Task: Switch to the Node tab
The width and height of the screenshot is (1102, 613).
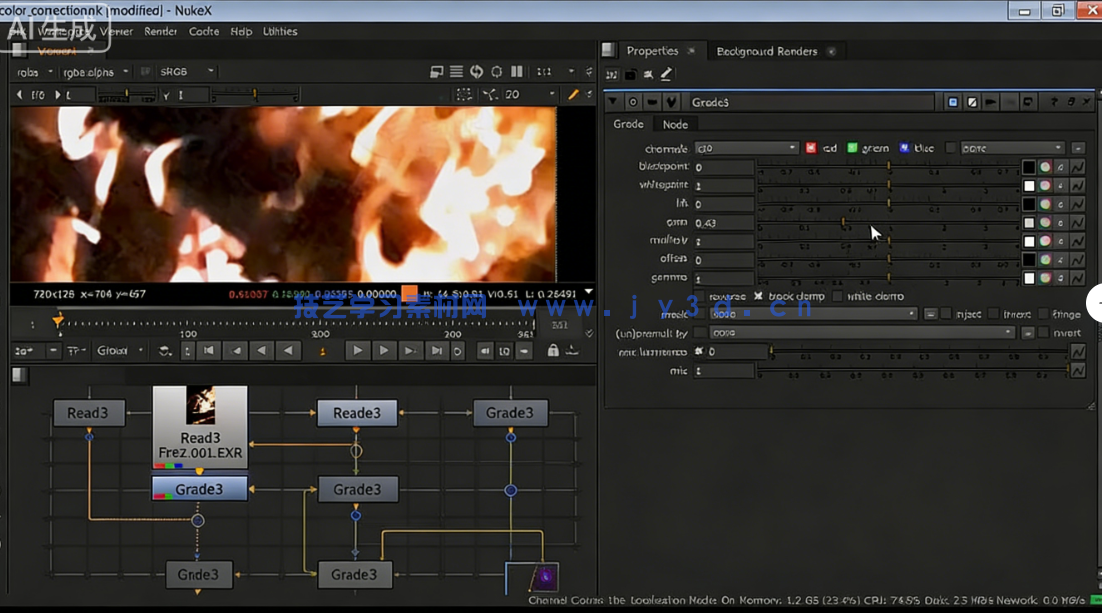Action: (675, 124)
